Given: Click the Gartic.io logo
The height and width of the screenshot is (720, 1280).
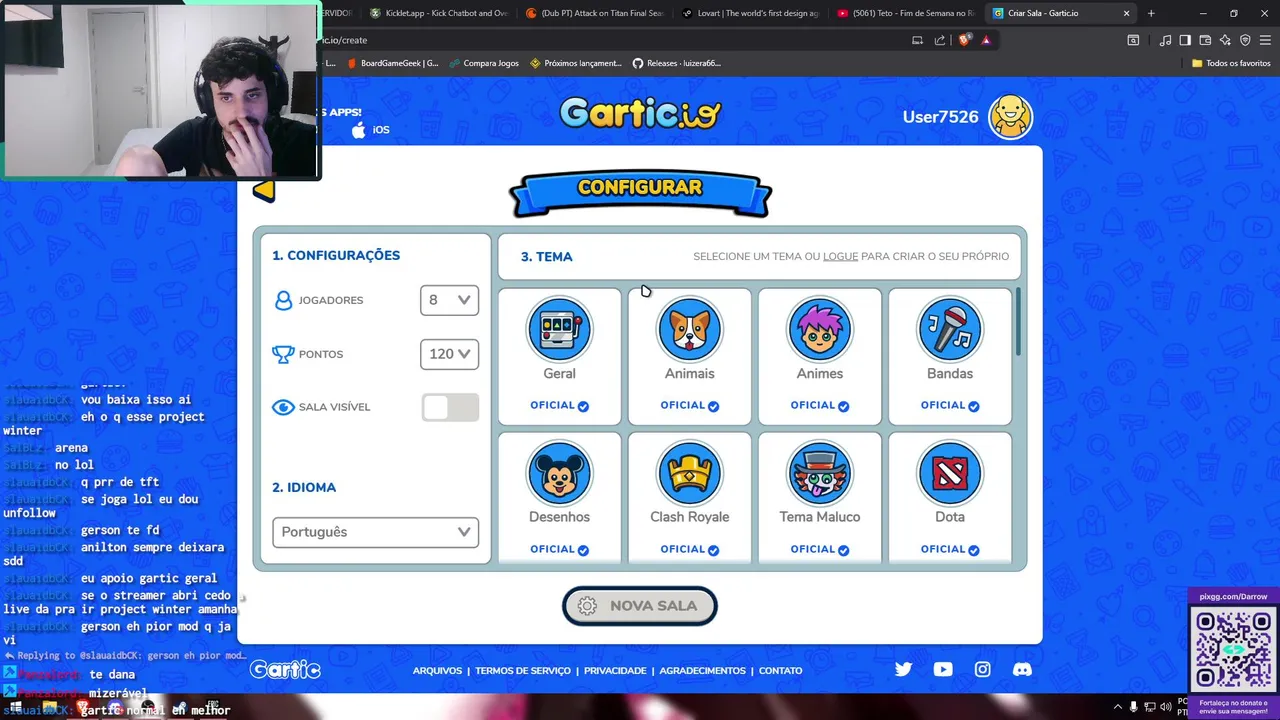Looking at the screenshot, I should [x=640, y=113].
